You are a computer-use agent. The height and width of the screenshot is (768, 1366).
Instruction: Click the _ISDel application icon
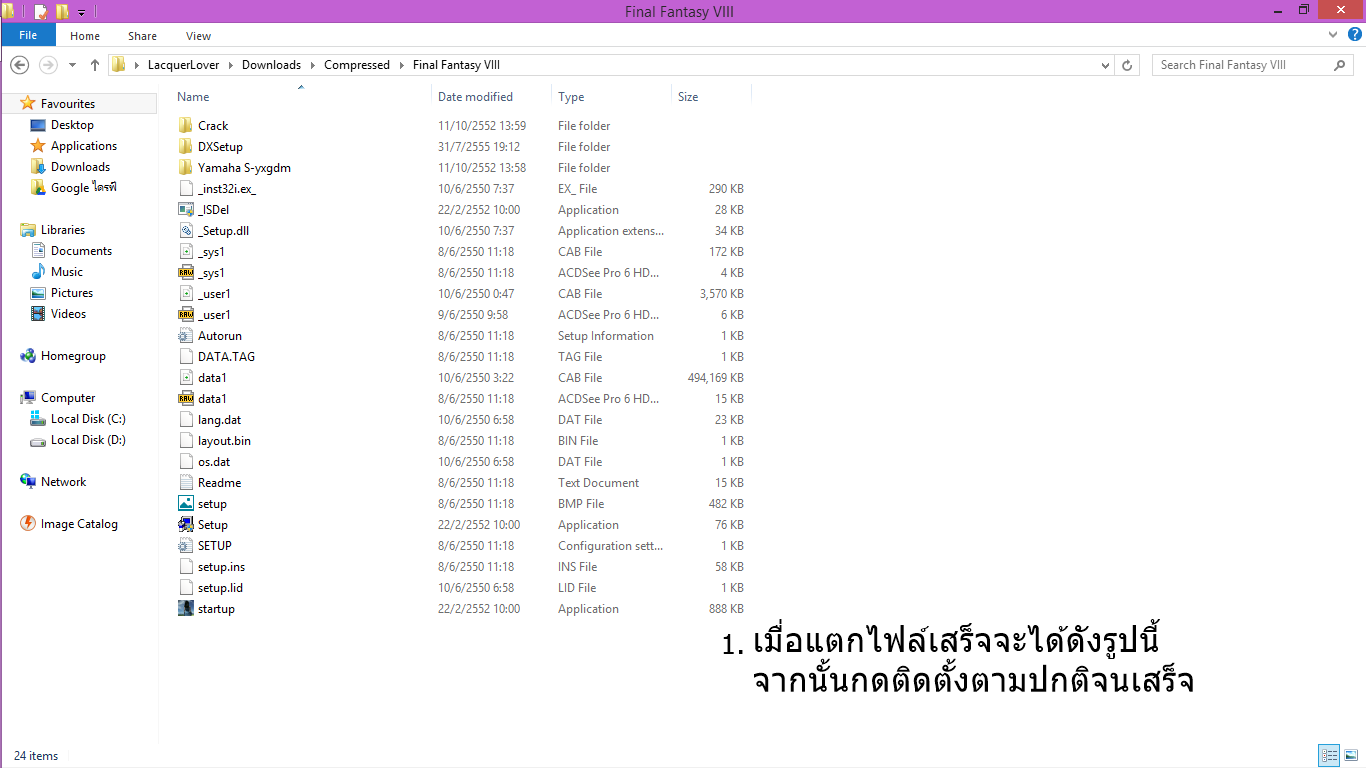(x=186, y=210)
